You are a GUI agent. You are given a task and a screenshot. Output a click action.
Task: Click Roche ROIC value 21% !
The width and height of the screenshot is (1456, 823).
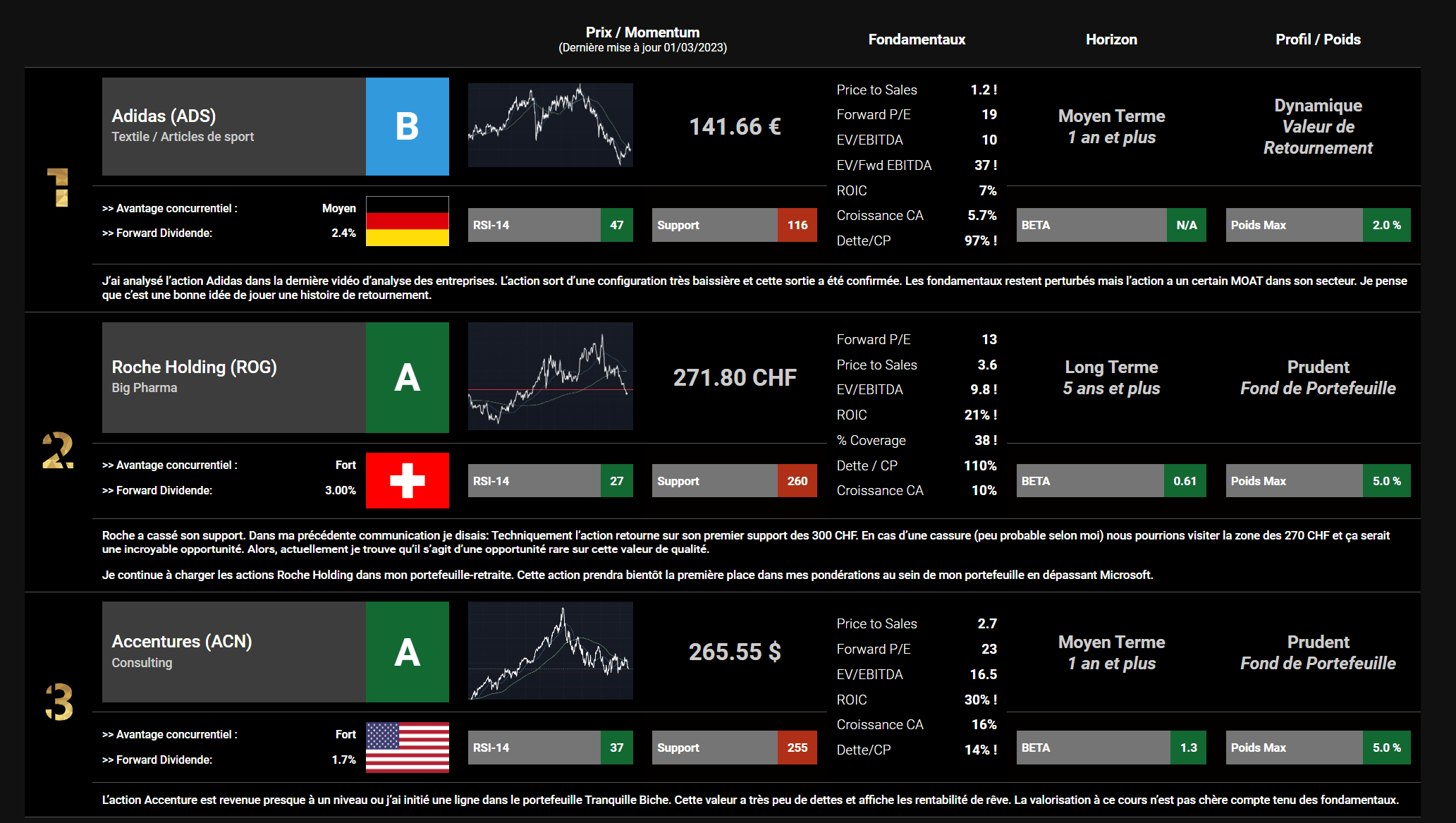click(981, 415)
